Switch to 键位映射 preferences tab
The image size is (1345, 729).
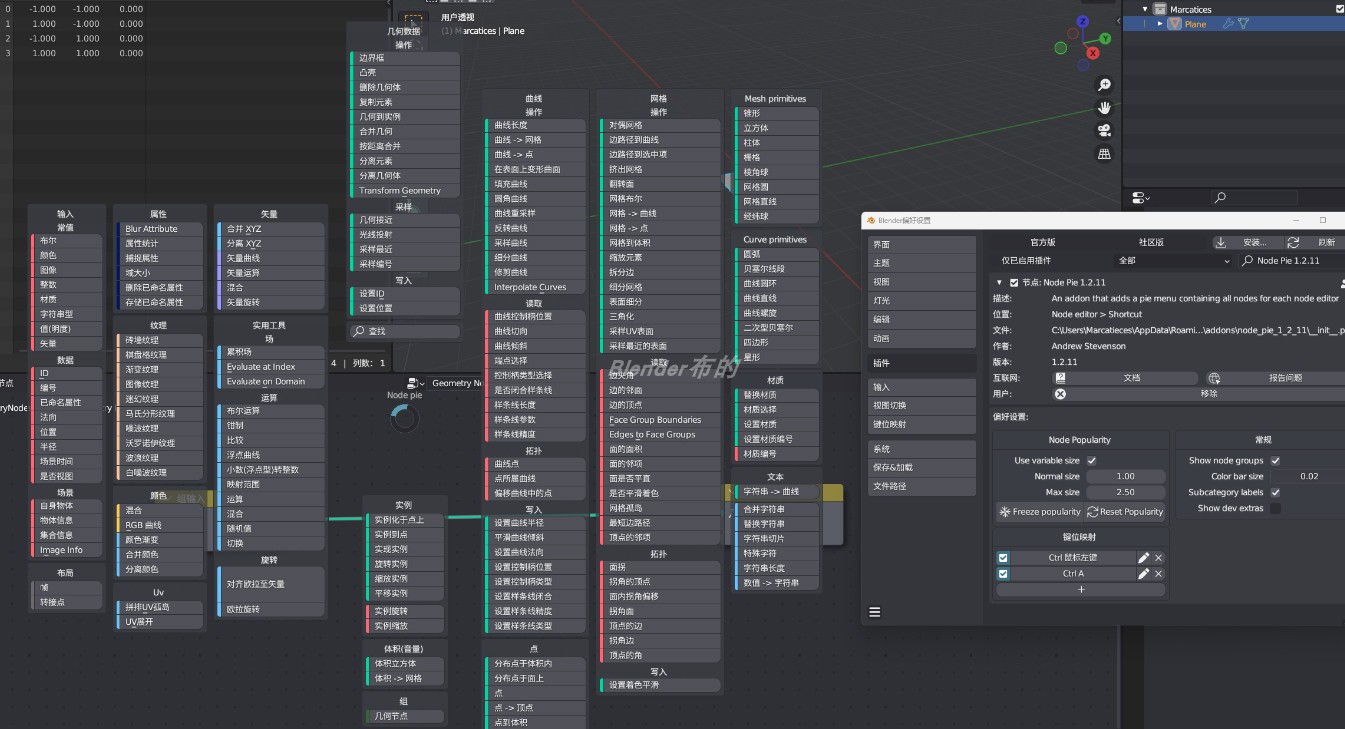click(922, 424)
